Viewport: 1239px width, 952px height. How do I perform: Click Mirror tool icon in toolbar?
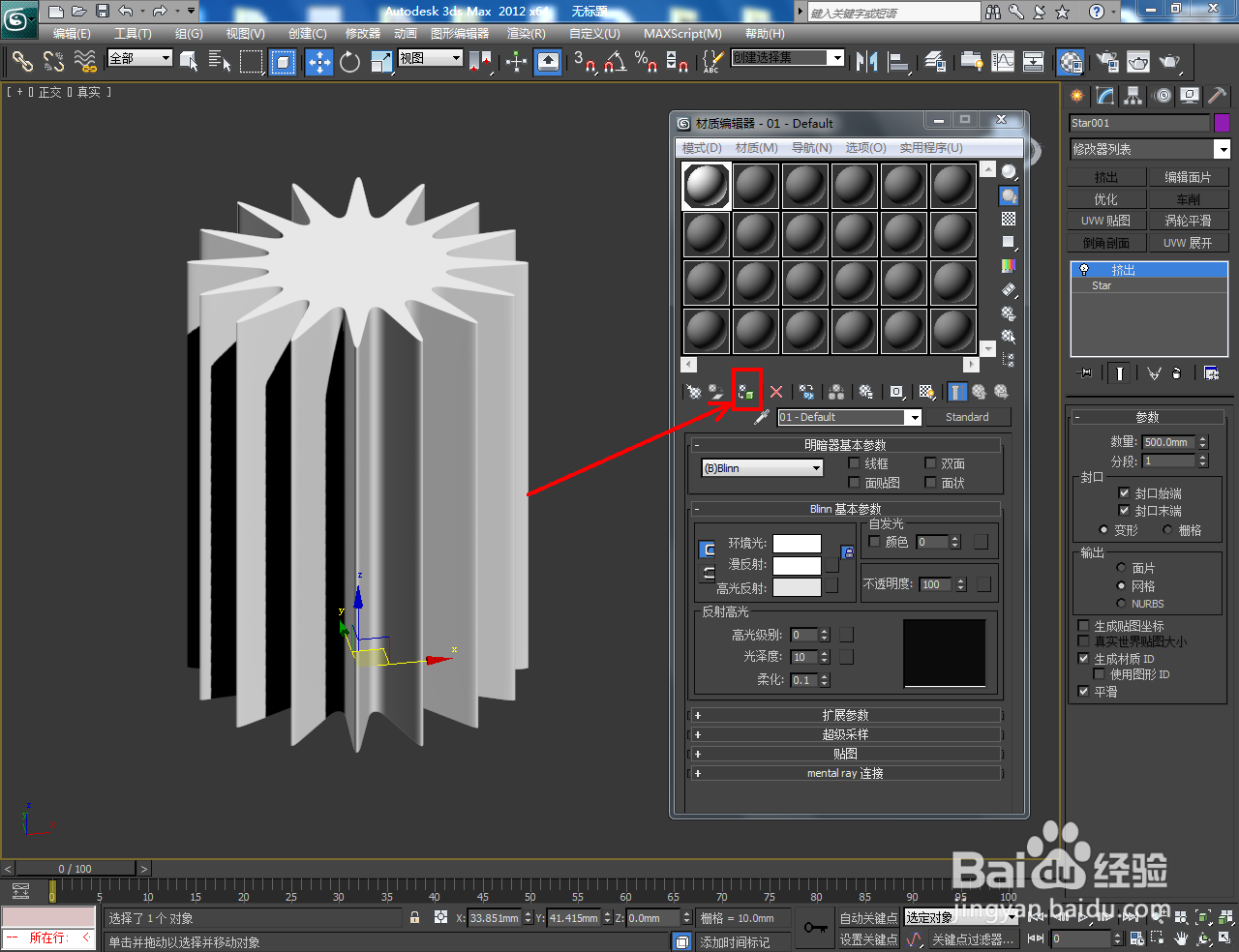(866, 62)
